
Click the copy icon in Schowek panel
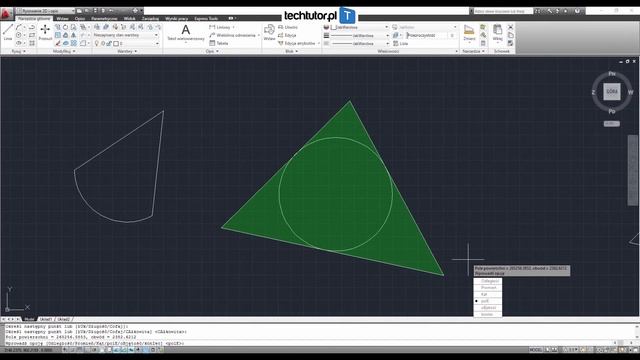tap(510, 35)
